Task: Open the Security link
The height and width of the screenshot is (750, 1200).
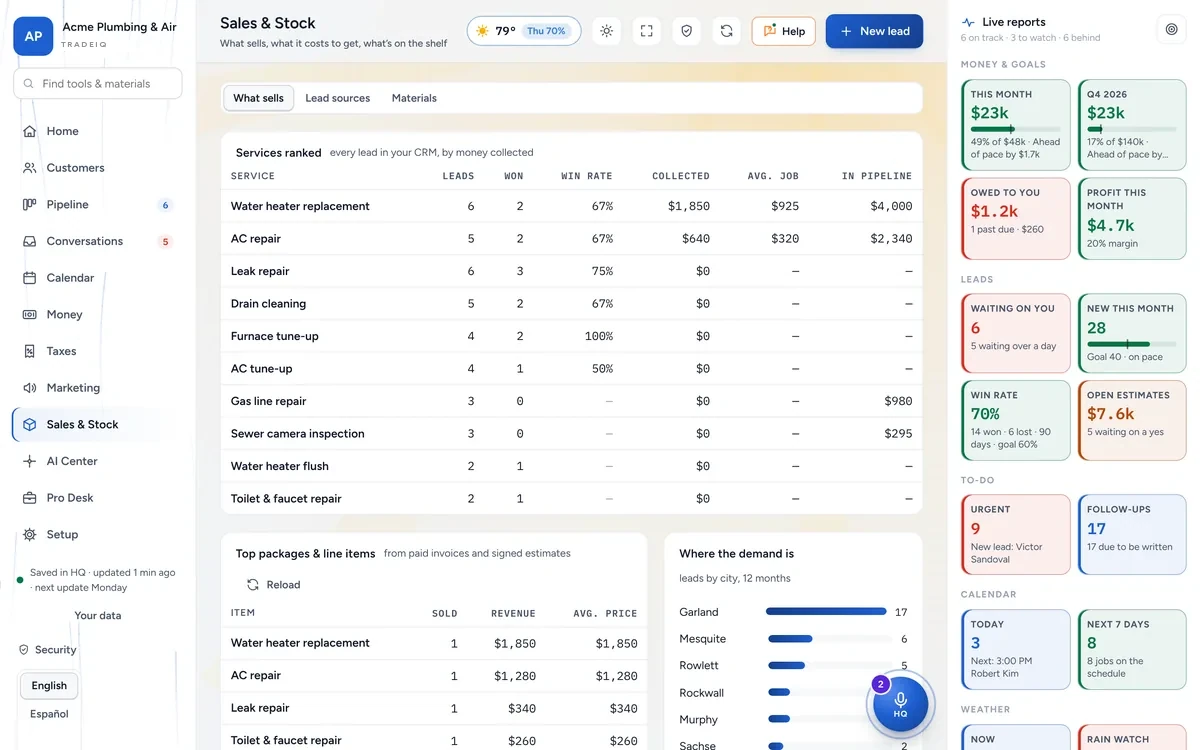Action: tap(47, 650)
